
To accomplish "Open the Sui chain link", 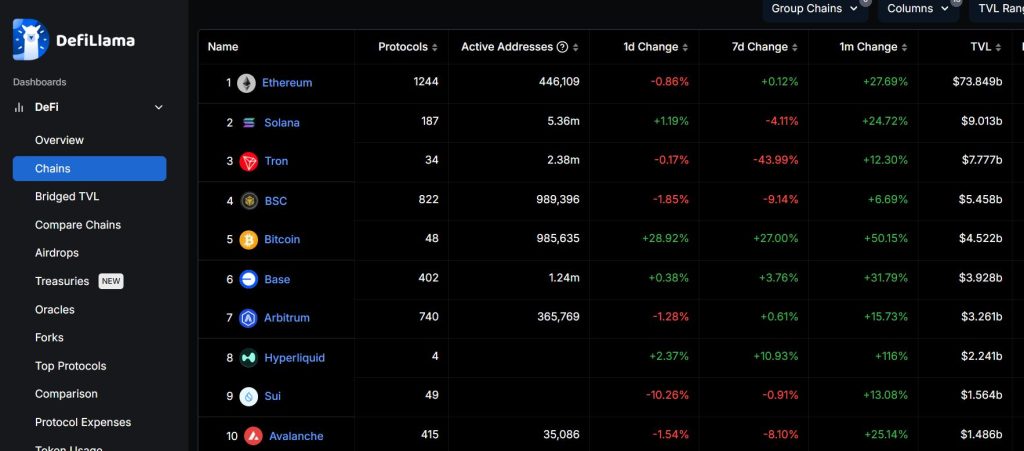I will coord(272,396).
